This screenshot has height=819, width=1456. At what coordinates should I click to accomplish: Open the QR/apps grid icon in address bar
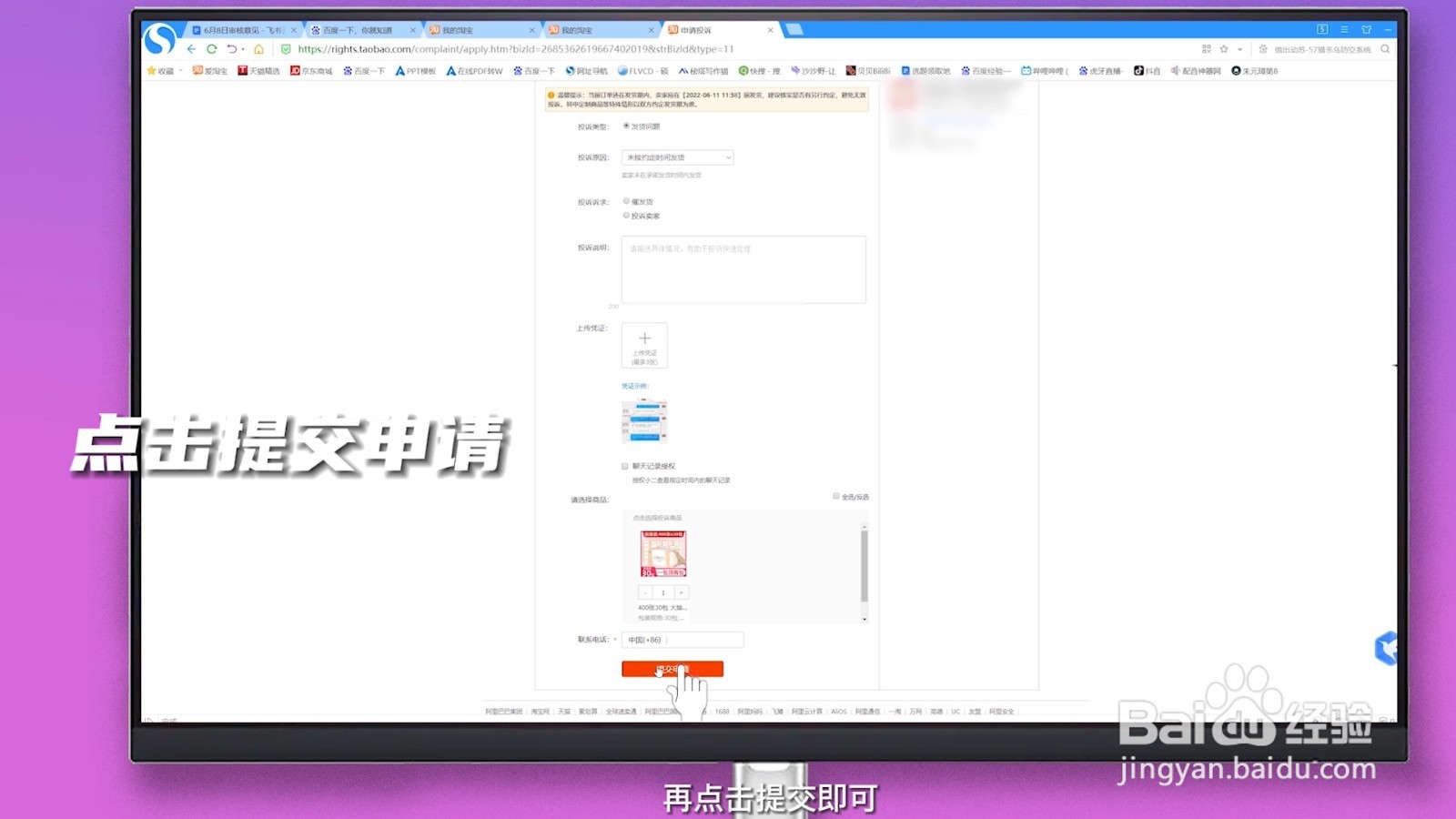coord(1207,49)
